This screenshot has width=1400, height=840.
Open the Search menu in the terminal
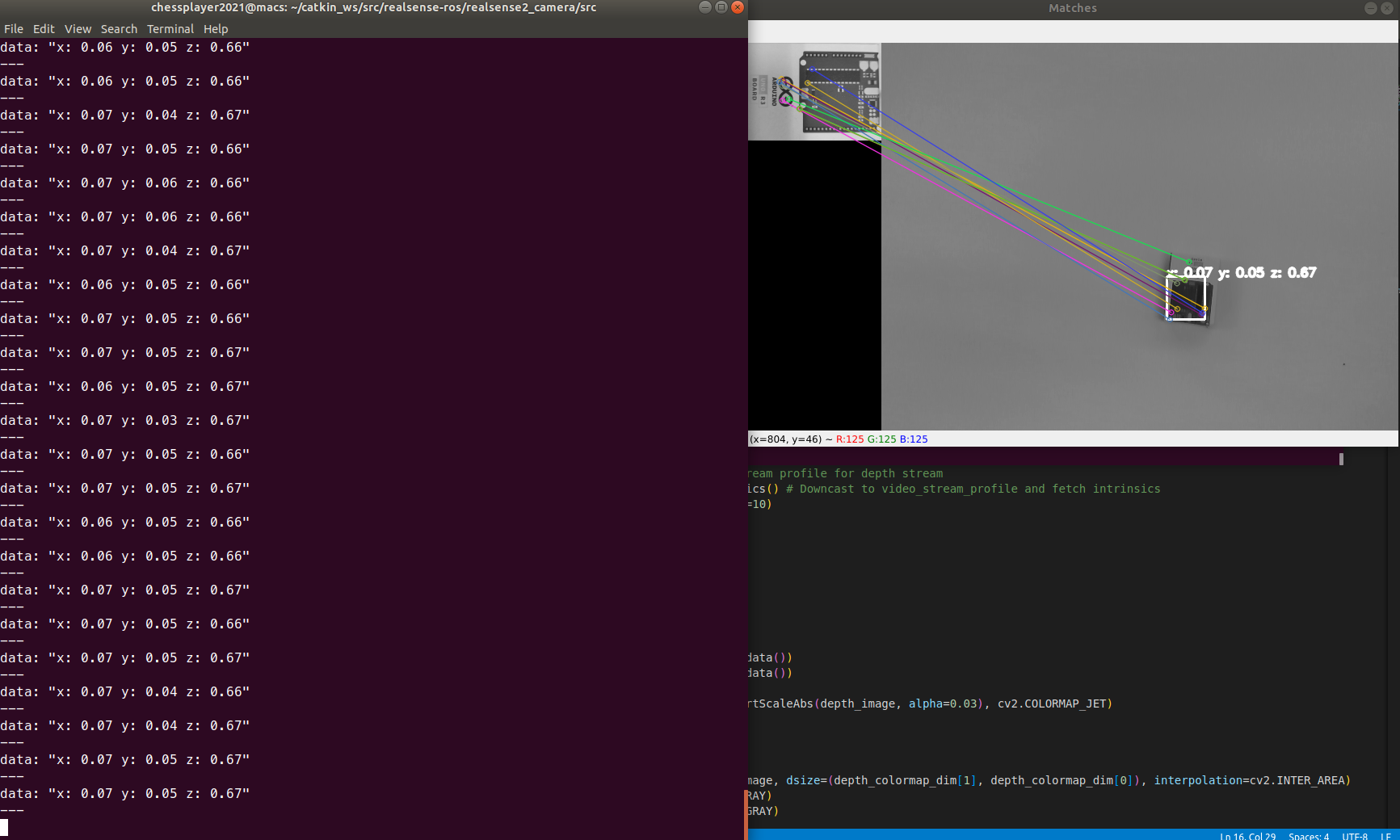pos(119,29)
